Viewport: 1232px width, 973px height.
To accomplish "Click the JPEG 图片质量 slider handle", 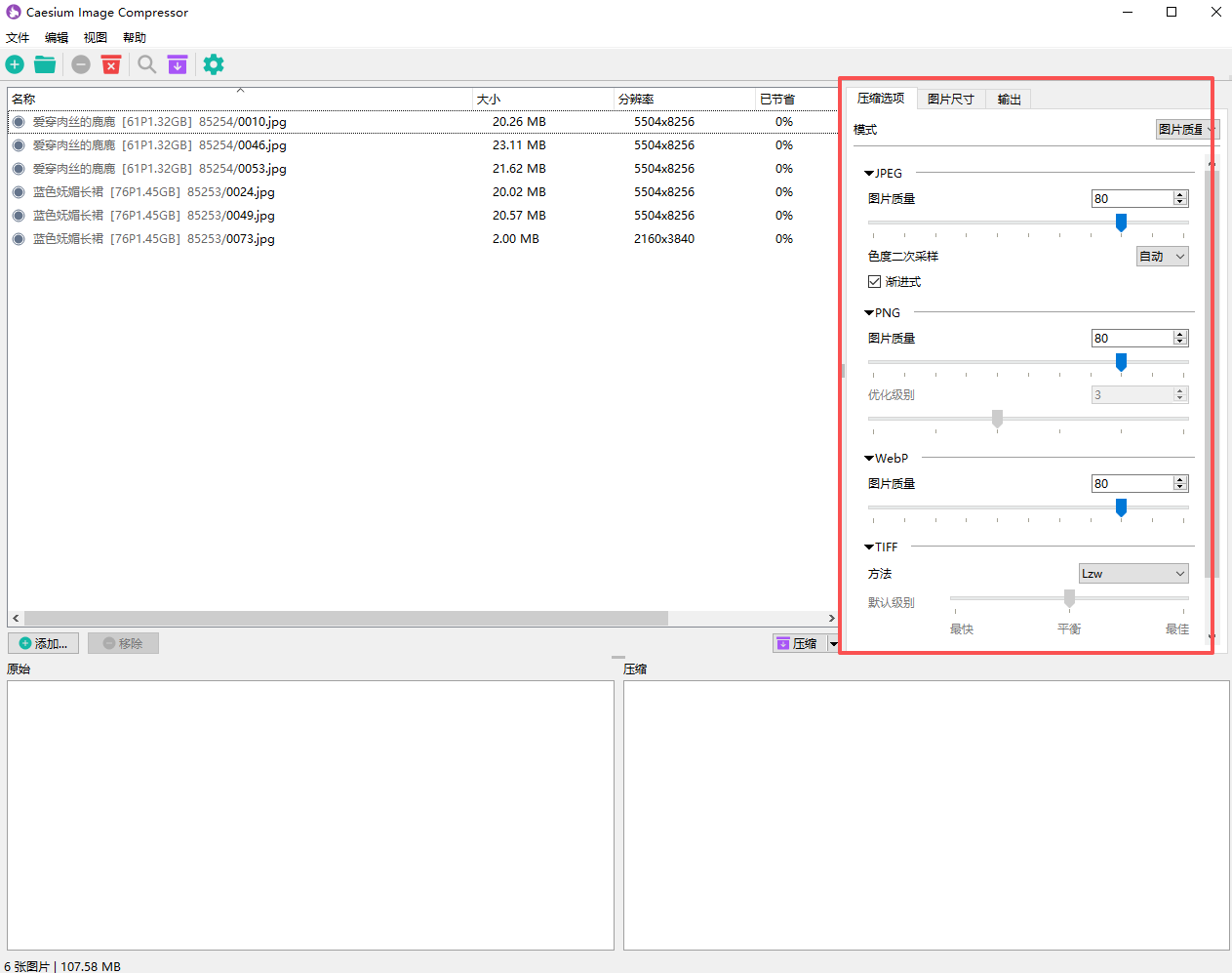I will pos(1121,223).
